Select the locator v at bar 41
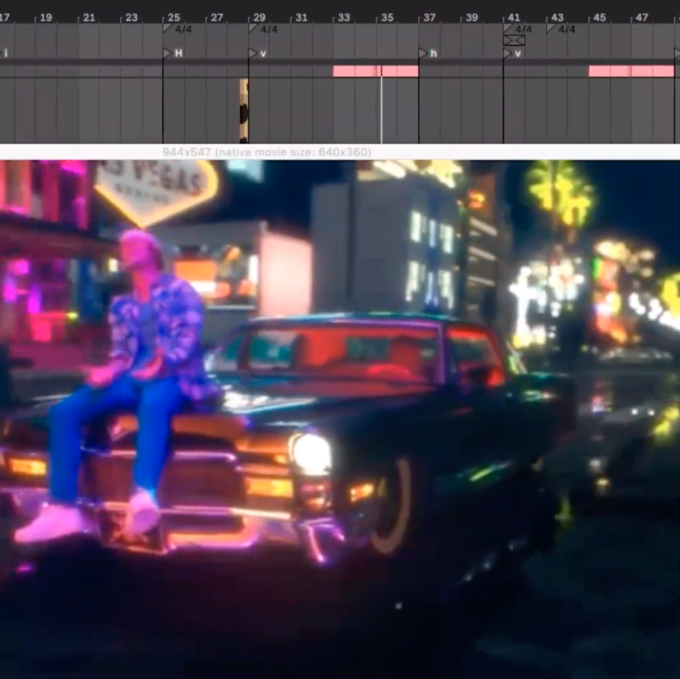The width and height of the screenshot is (680, 679). click(x=512, y=53)
